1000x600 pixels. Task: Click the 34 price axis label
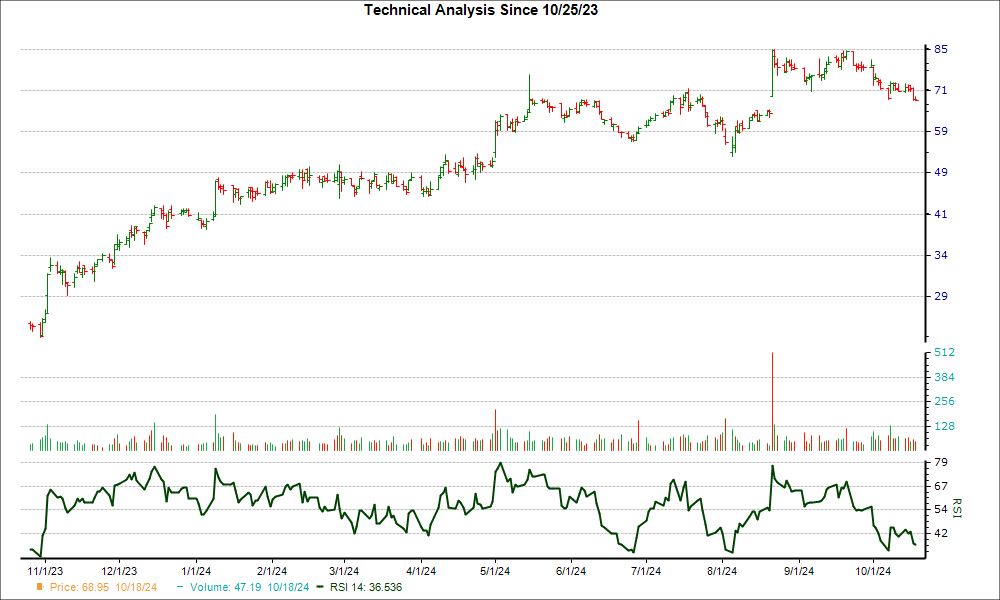[x=941, y=255]
